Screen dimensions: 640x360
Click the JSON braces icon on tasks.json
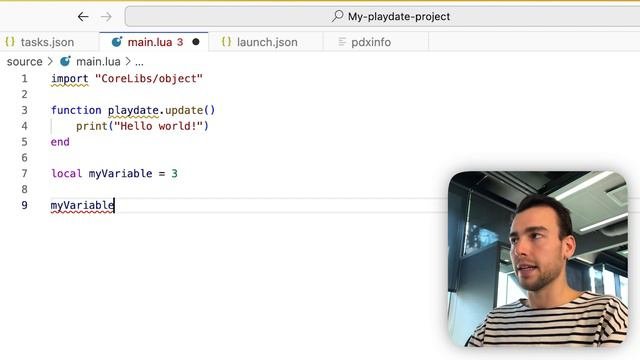(10, 42)
